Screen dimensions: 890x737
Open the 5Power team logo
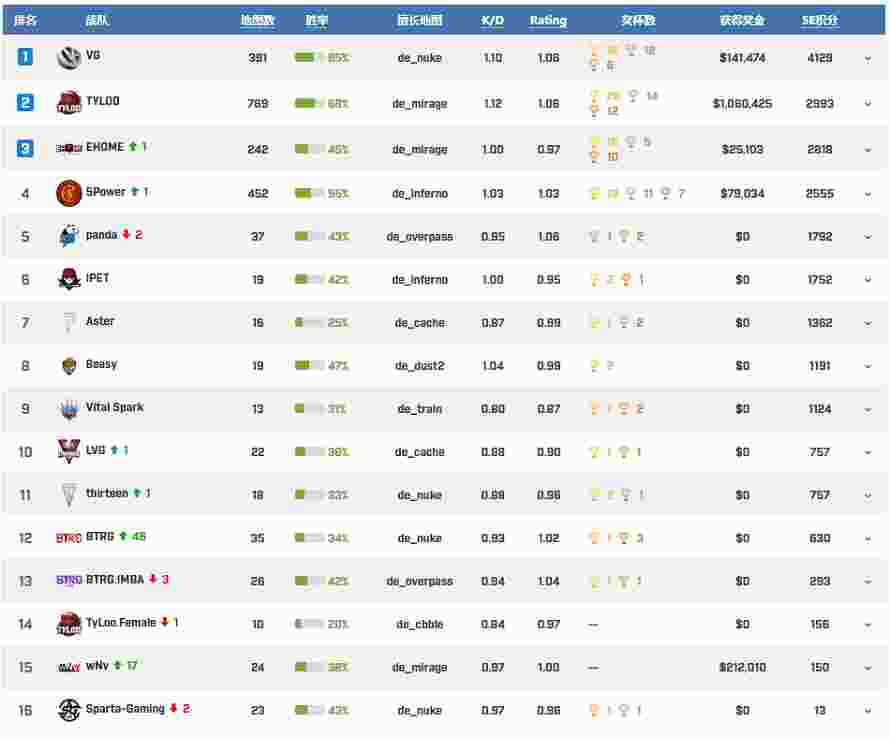click(69, 193)
